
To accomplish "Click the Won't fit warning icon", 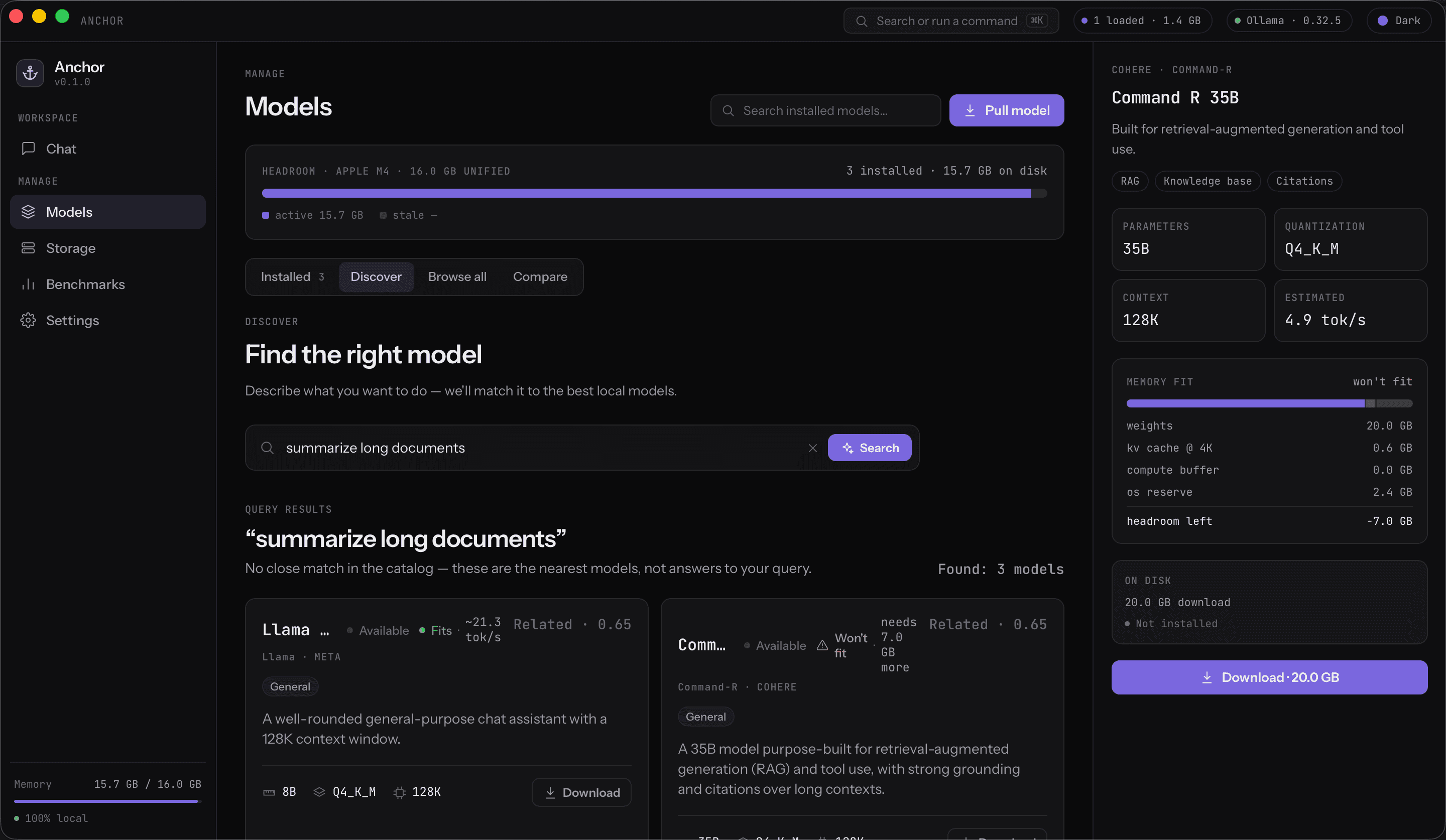I will [822, 645].
